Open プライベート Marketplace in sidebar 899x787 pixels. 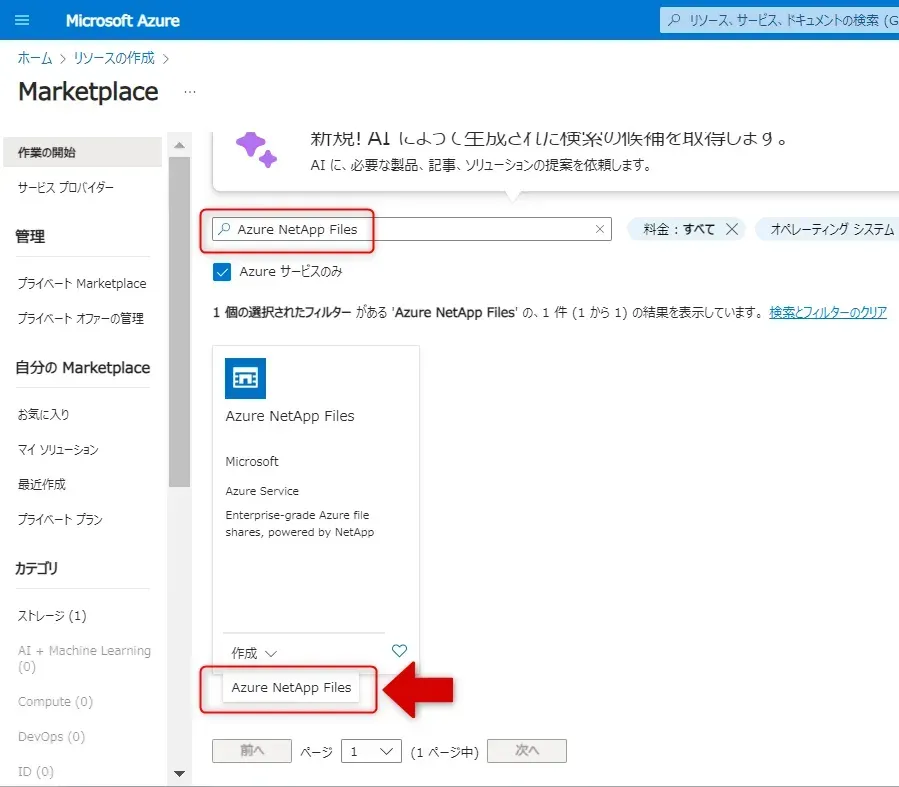click(x=82, y=283)
